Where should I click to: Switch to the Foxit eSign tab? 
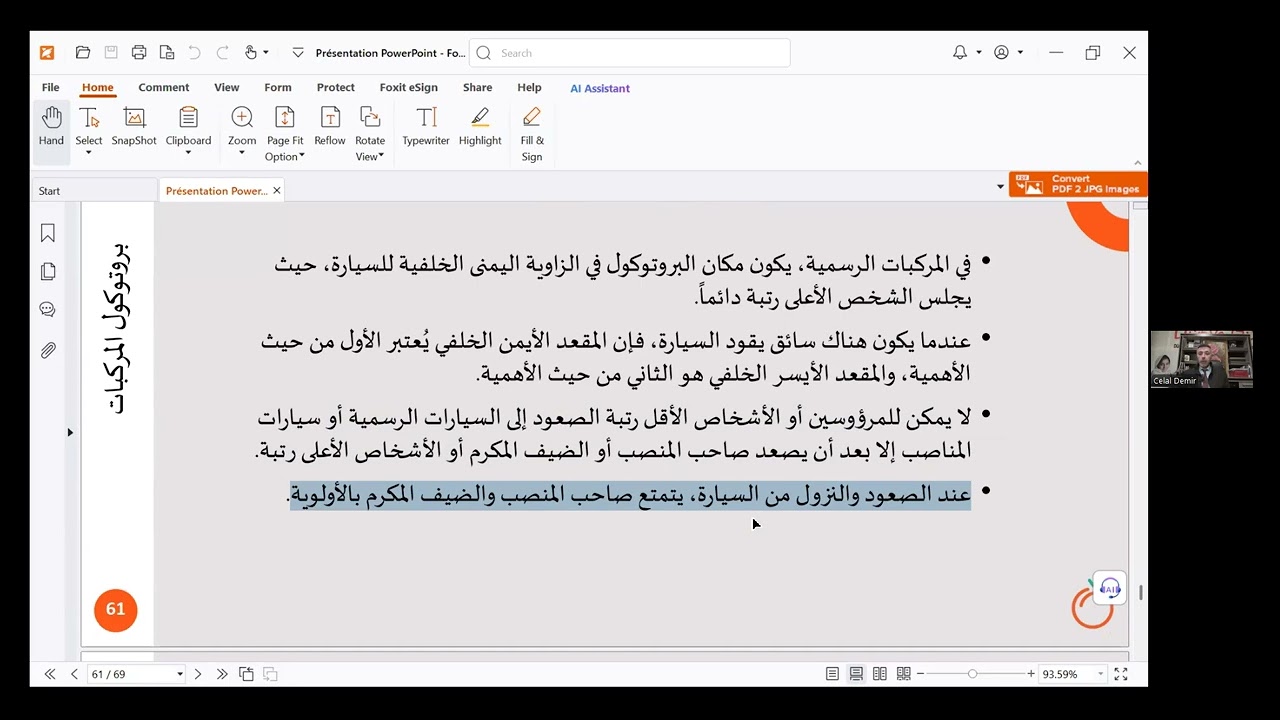pos(408,88)
